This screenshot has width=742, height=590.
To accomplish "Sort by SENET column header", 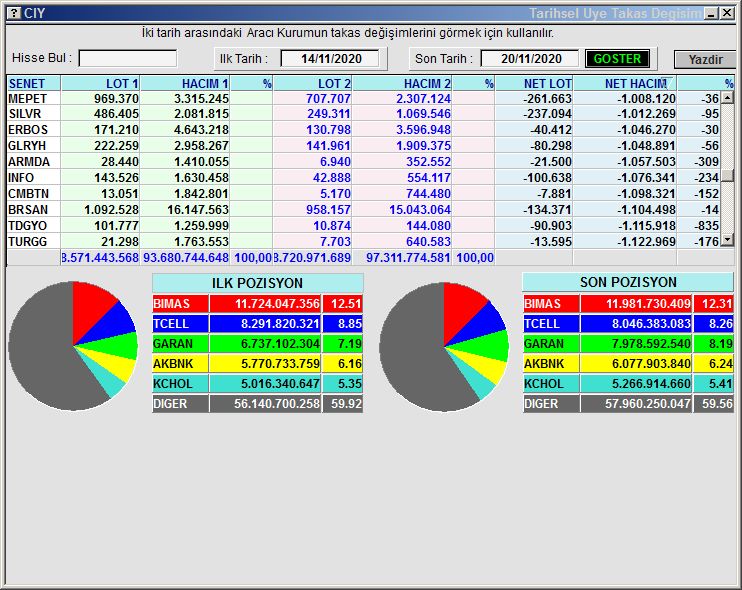I will pos(34,84).
